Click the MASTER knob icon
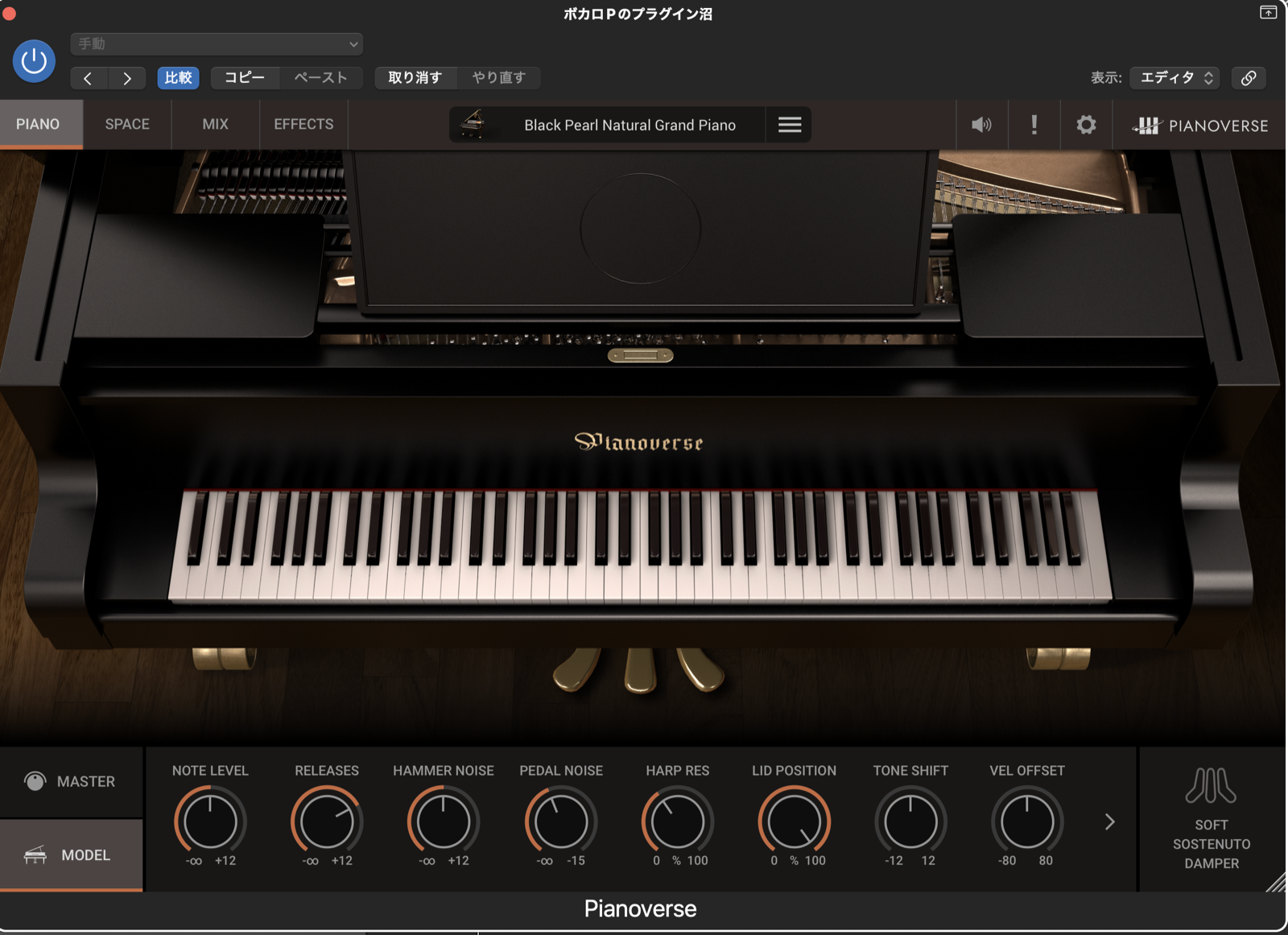1288x935 pixels. tap(35, 781)
